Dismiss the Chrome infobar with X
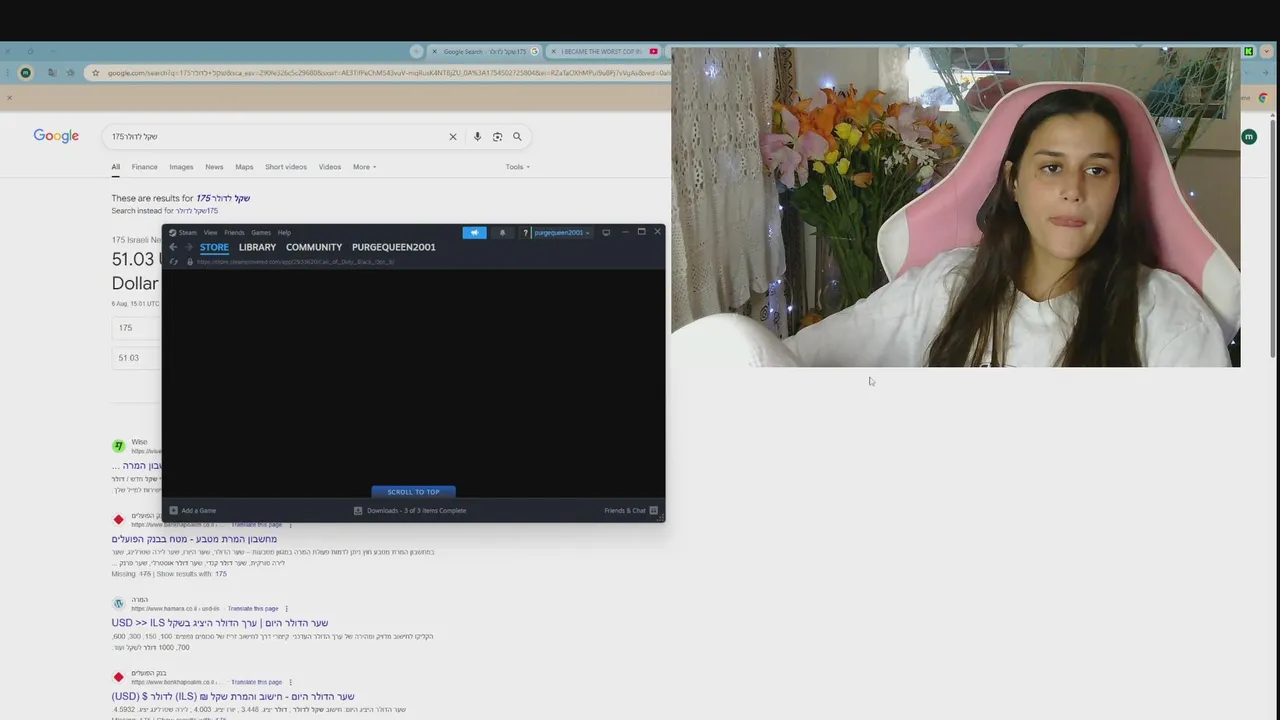The width and height of the screenshot is (1280, 720). 9,97
